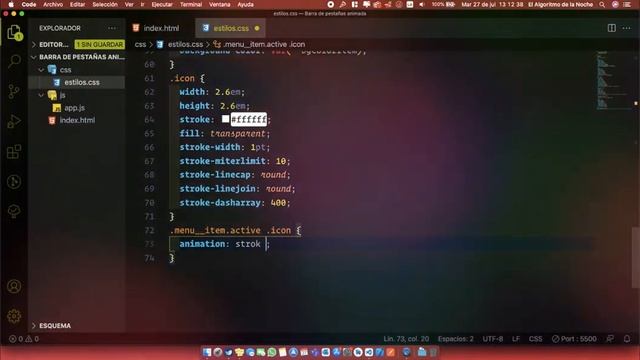Screen dimensions: 640x360
Task: Switch to the estilos.css tab
Action: pyautogui.click(x=231, y=28)
